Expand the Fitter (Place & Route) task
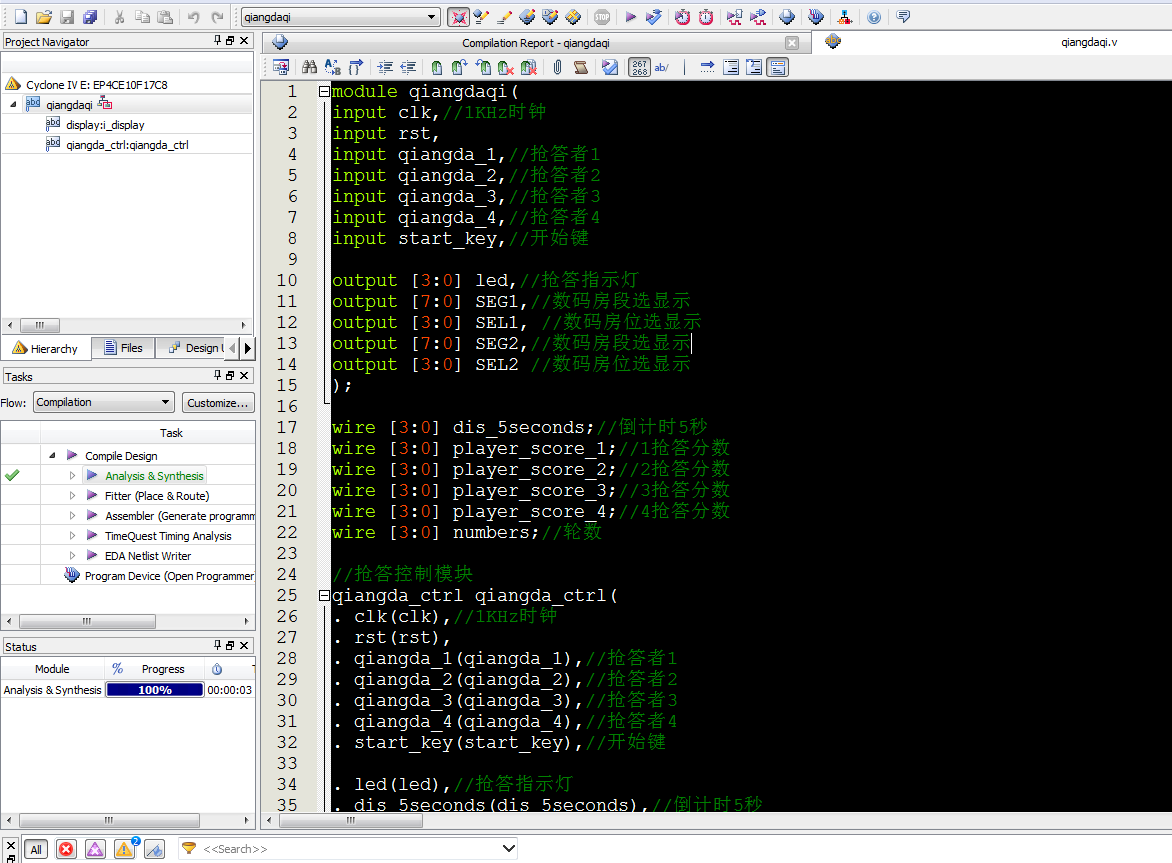This screenshot has height=863, width=1172. point(72,497)
